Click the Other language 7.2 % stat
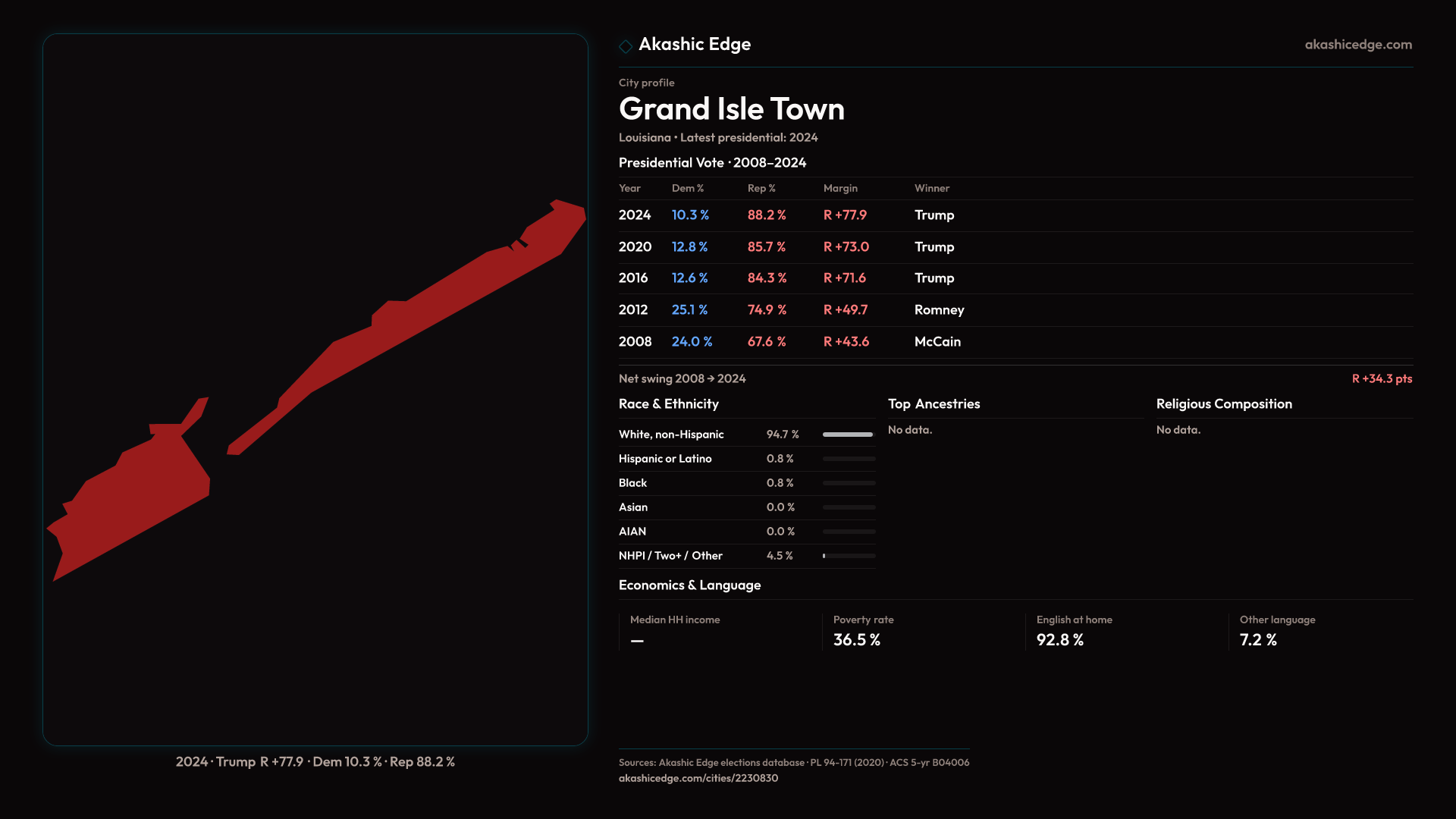The width and height of the screenshot is (1456, 819). point(1258,640)
